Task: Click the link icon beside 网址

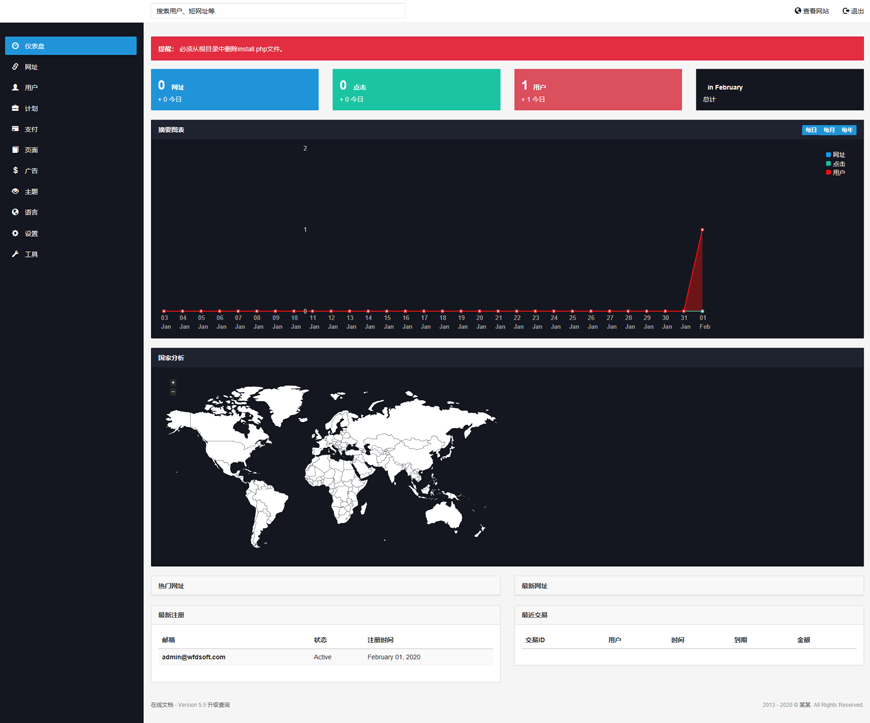Action: pyautogui.click(x=15, y=67)
